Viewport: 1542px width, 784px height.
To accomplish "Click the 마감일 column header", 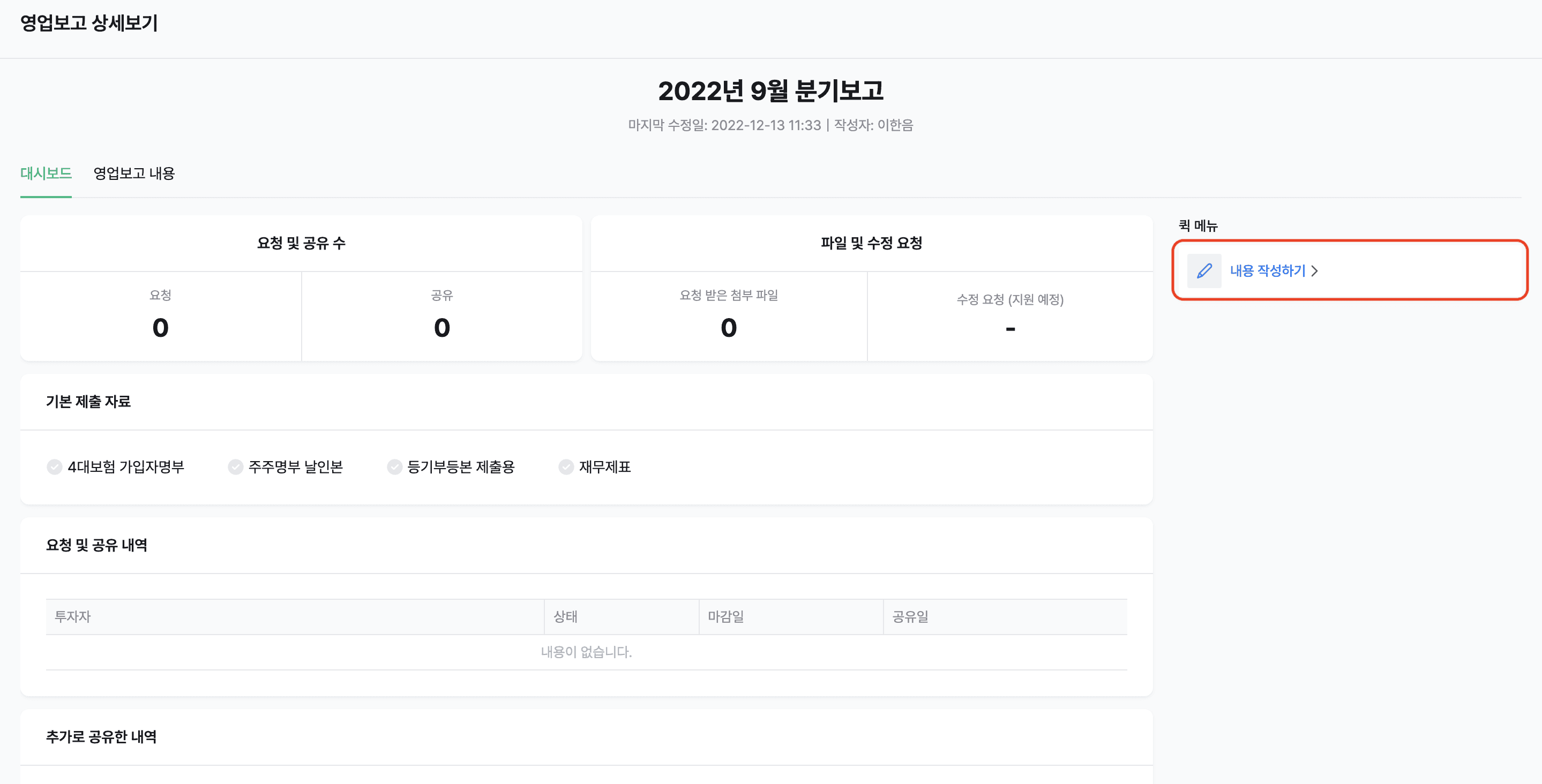I will coord(791,616).
